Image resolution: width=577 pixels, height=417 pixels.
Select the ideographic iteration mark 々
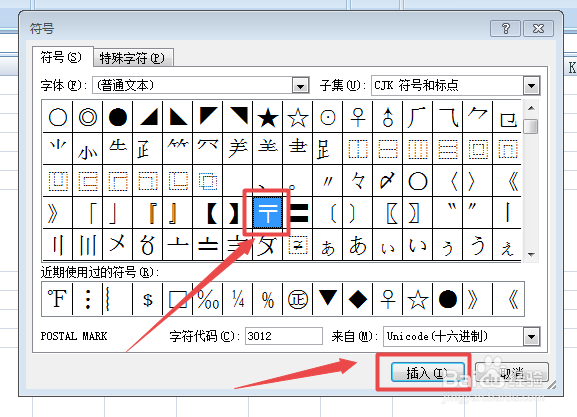[358, 181]
